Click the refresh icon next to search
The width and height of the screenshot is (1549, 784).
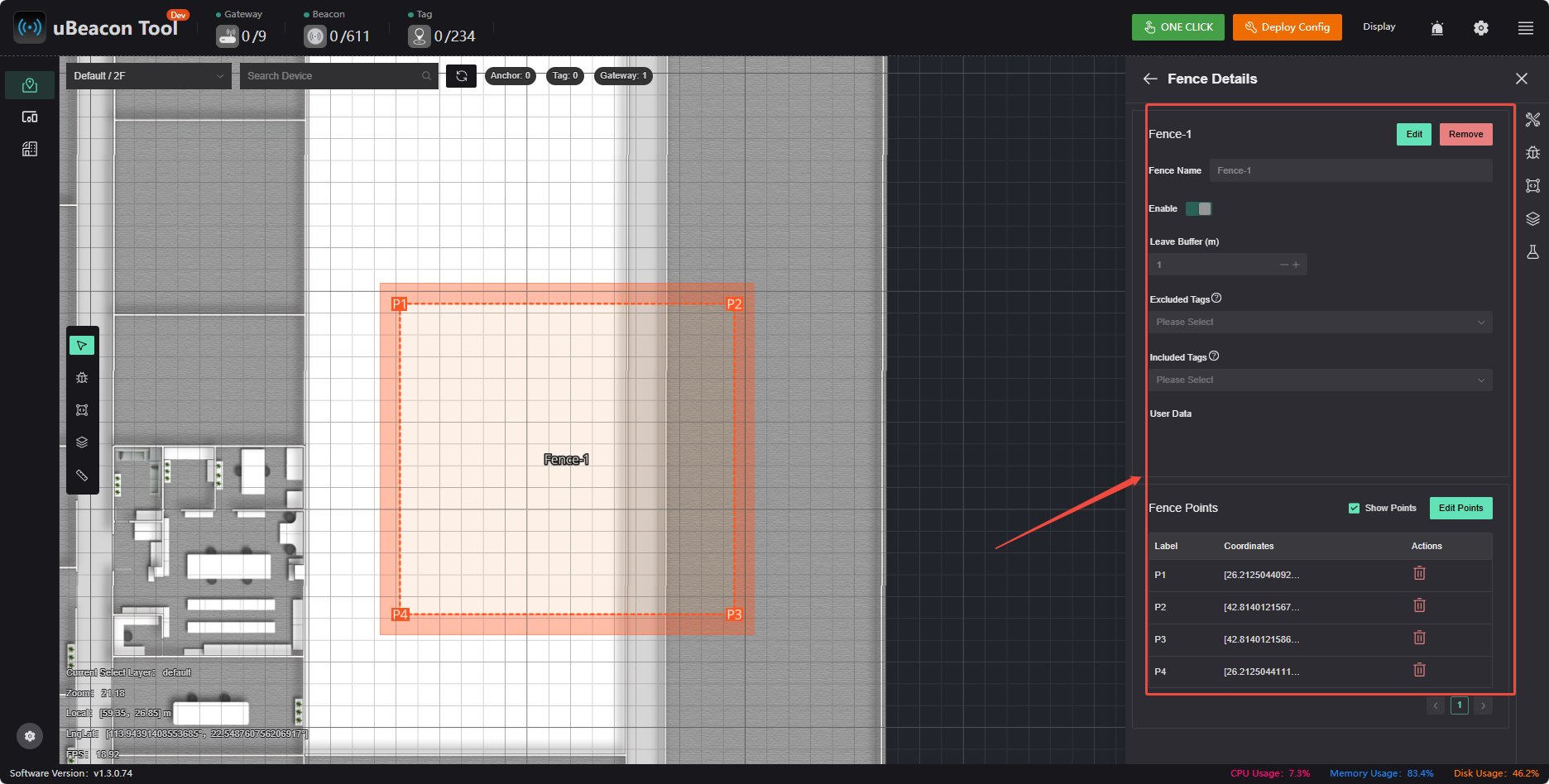tap(462, 75)
